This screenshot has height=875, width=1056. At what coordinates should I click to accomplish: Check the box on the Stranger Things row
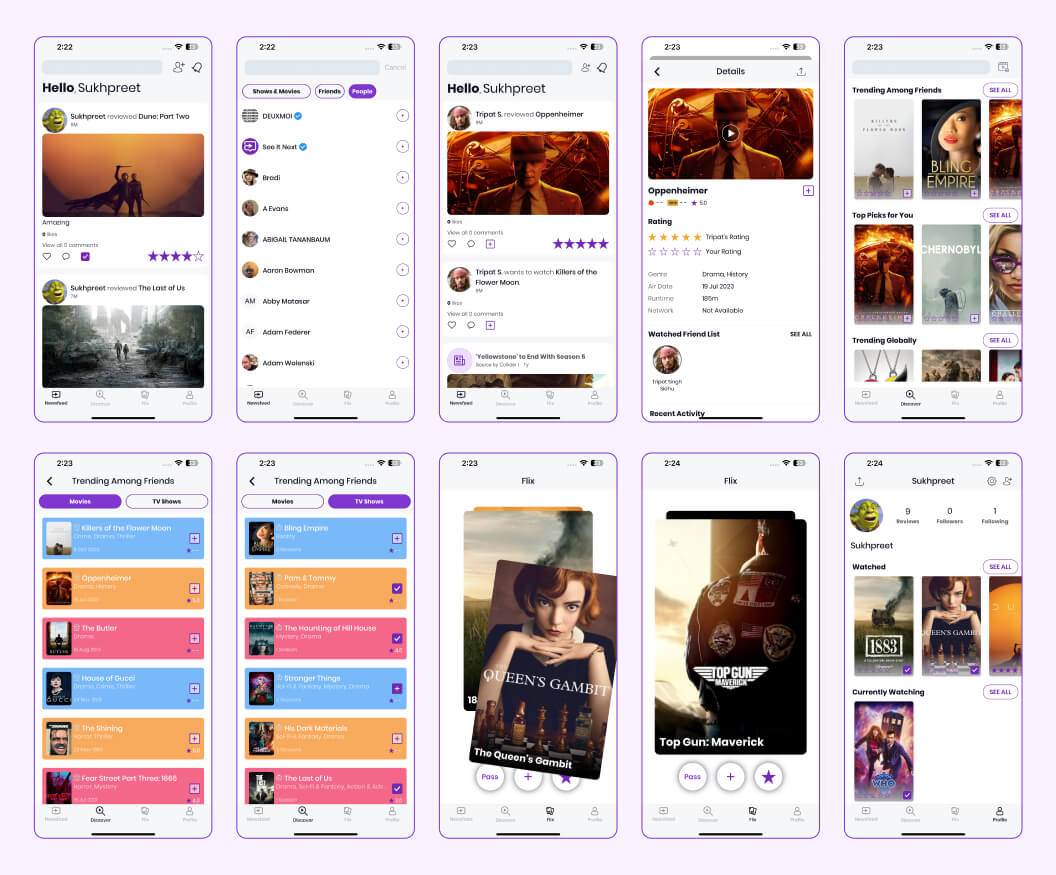[397, 688]
